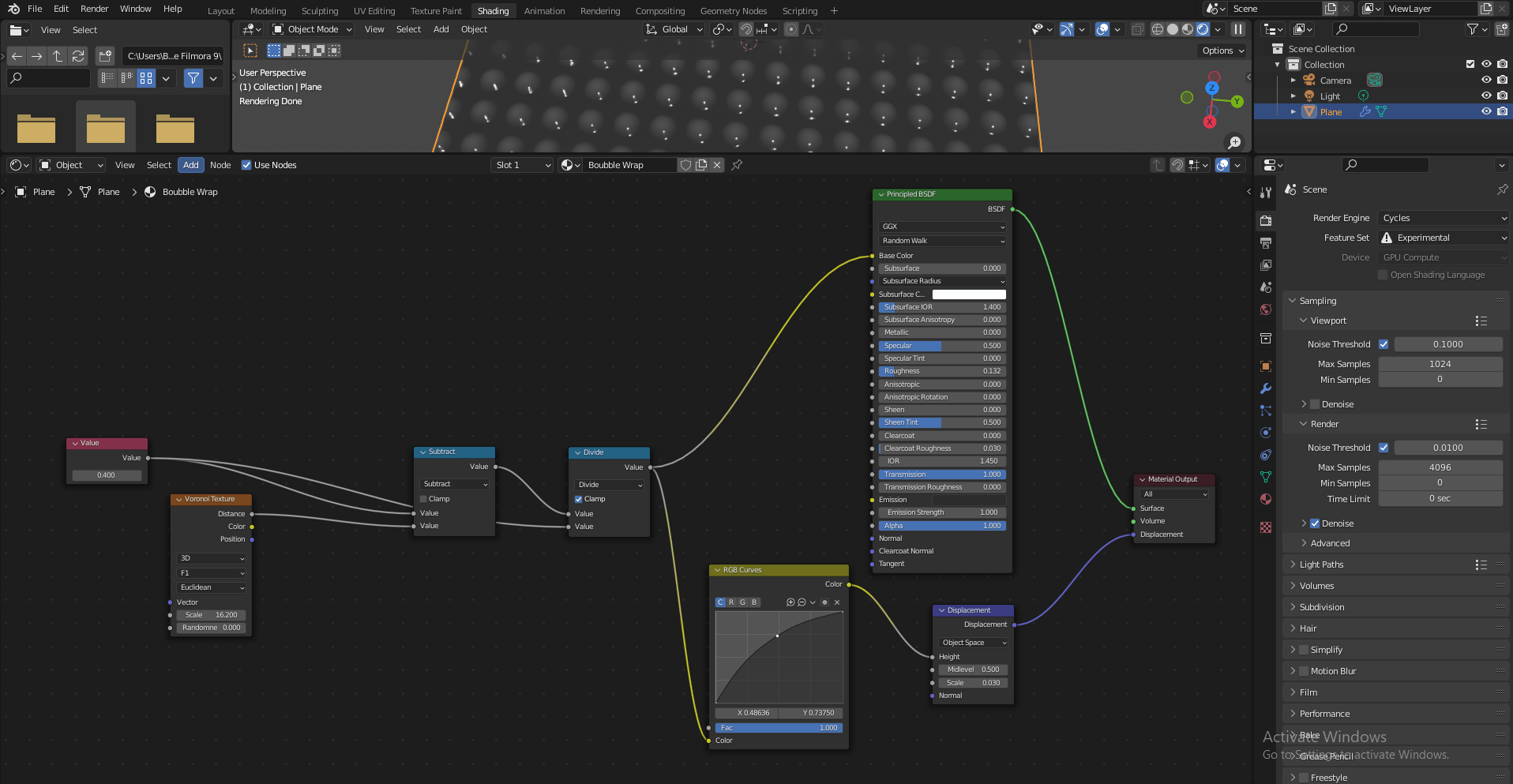Enable Clamp on the Subtract node

coord(424,498)
